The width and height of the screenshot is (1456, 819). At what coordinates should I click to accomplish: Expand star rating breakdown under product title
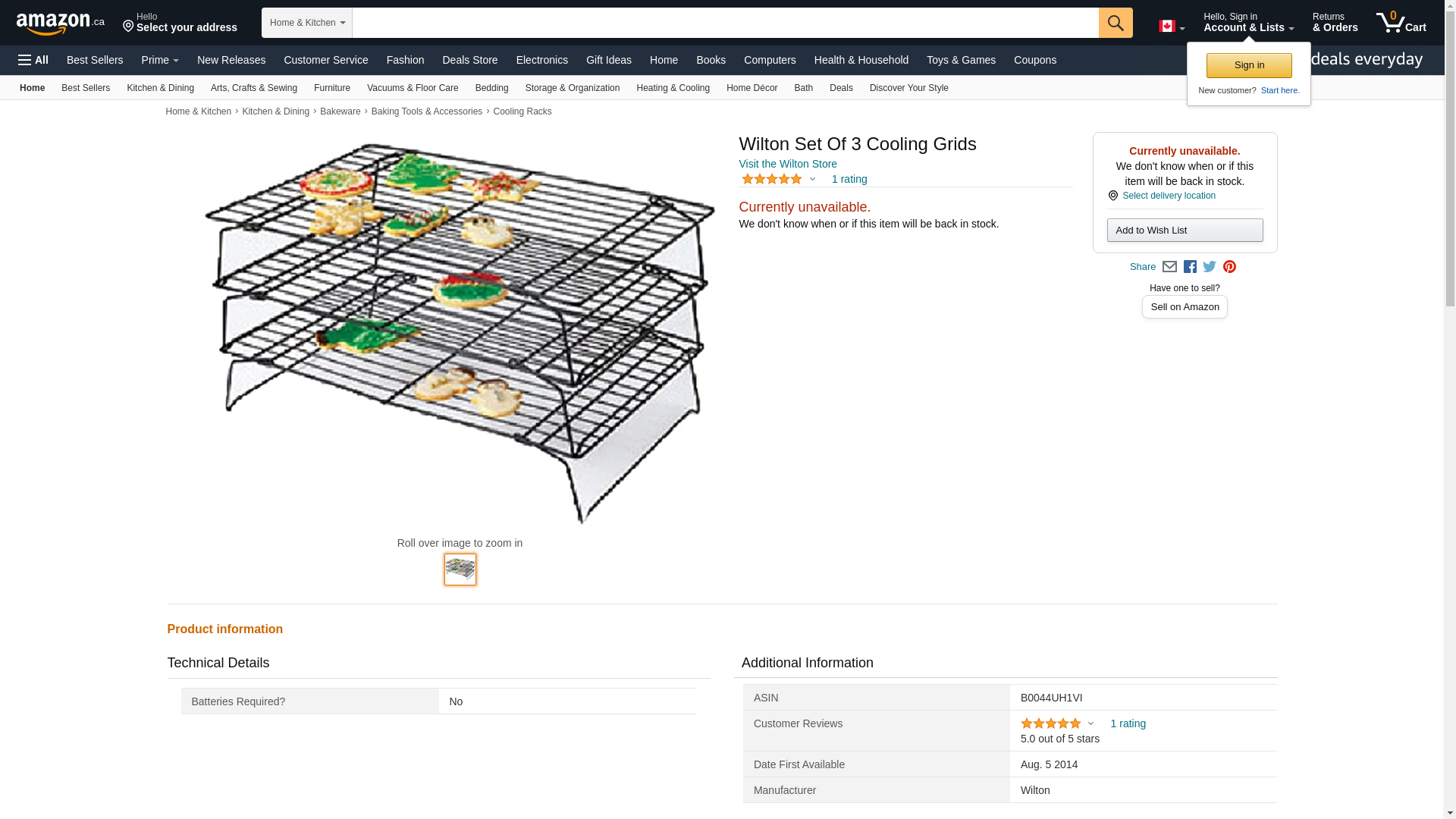[812, 180]
